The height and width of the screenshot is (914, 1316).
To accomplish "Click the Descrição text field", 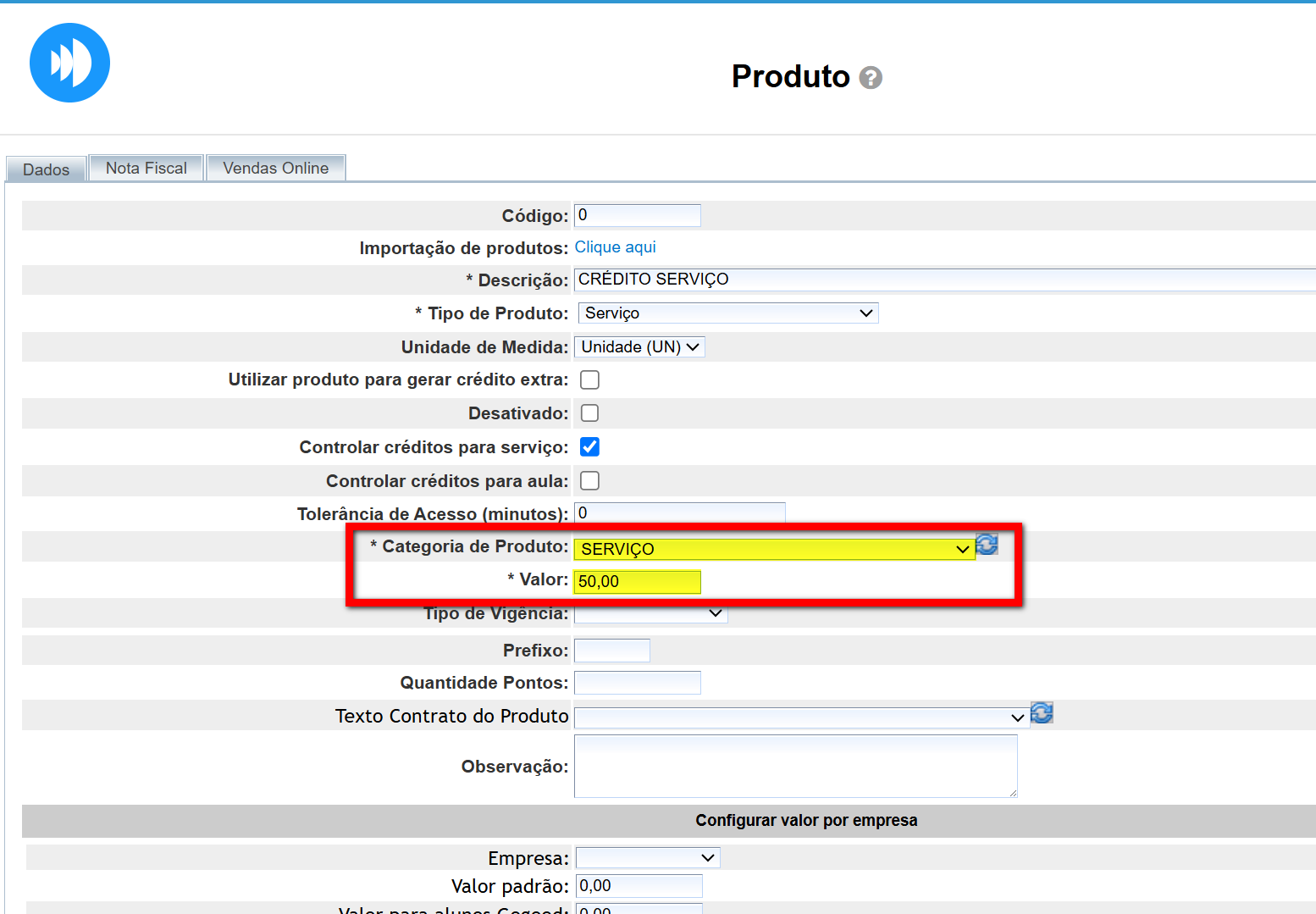I will coord(940,280).
